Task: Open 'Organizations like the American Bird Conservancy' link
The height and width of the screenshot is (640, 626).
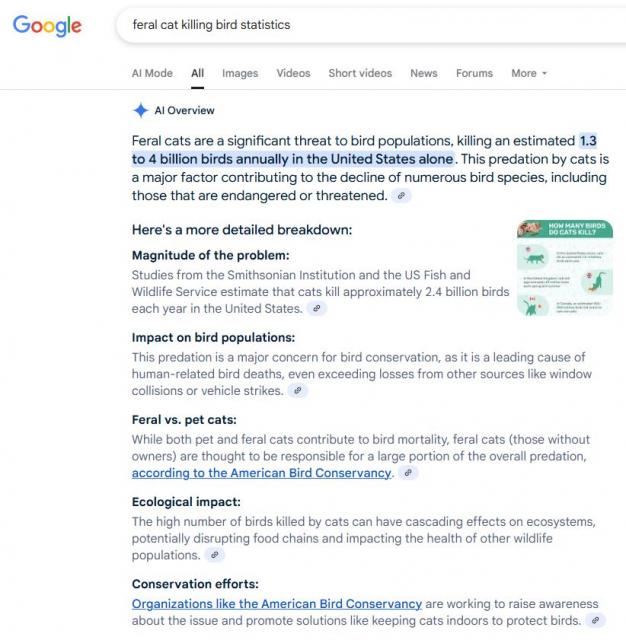Action: [277, 604]
